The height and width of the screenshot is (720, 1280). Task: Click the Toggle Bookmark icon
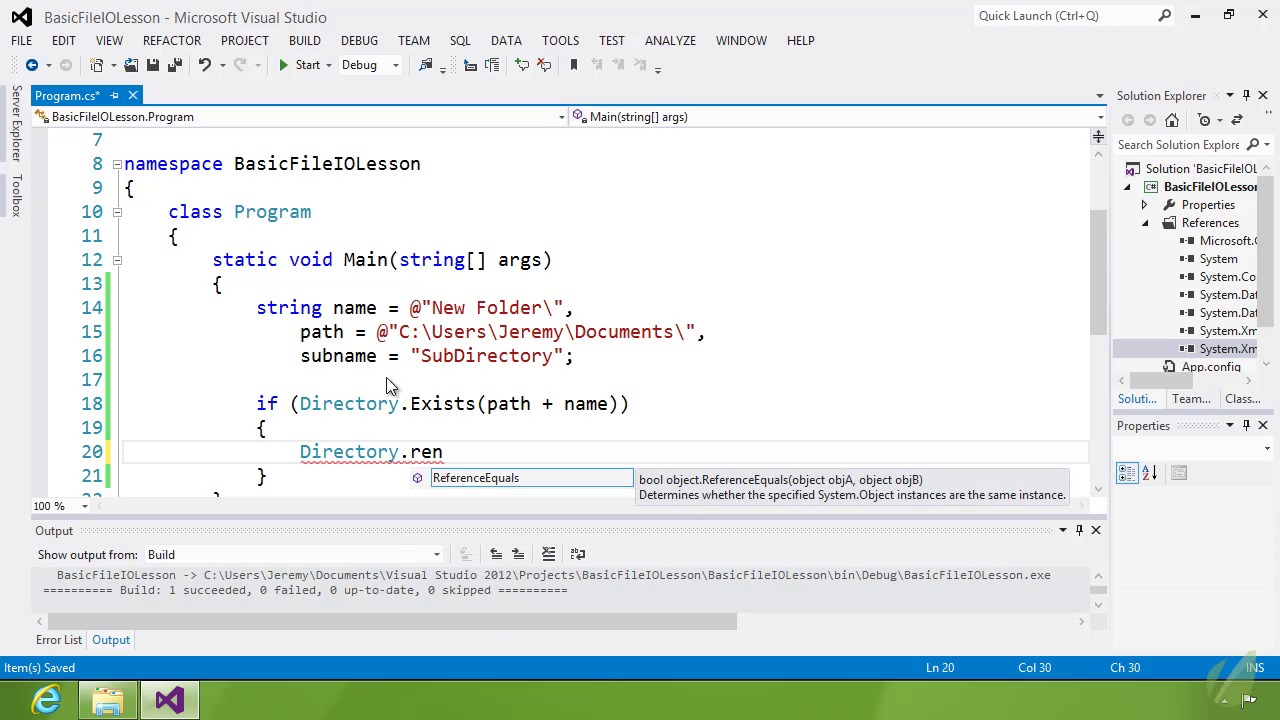click(x=574, y=65)
